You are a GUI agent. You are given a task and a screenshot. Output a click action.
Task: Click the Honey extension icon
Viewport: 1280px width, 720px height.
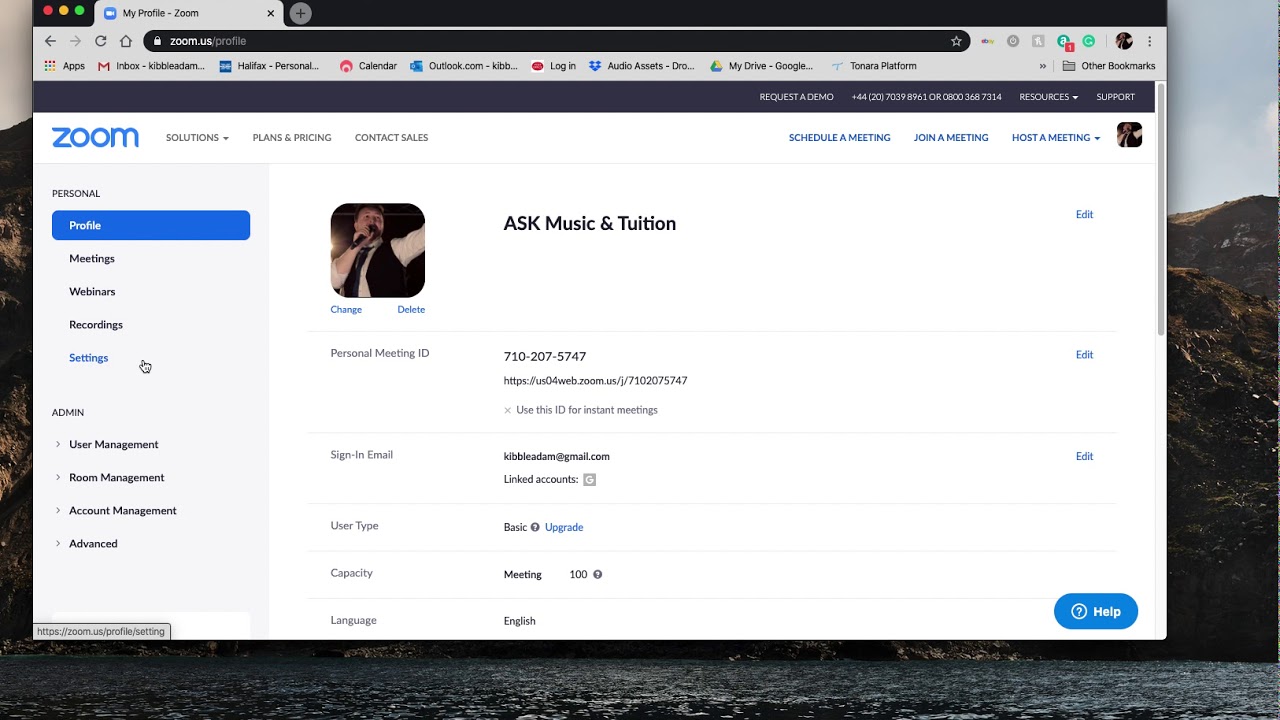coord(1038,41)
